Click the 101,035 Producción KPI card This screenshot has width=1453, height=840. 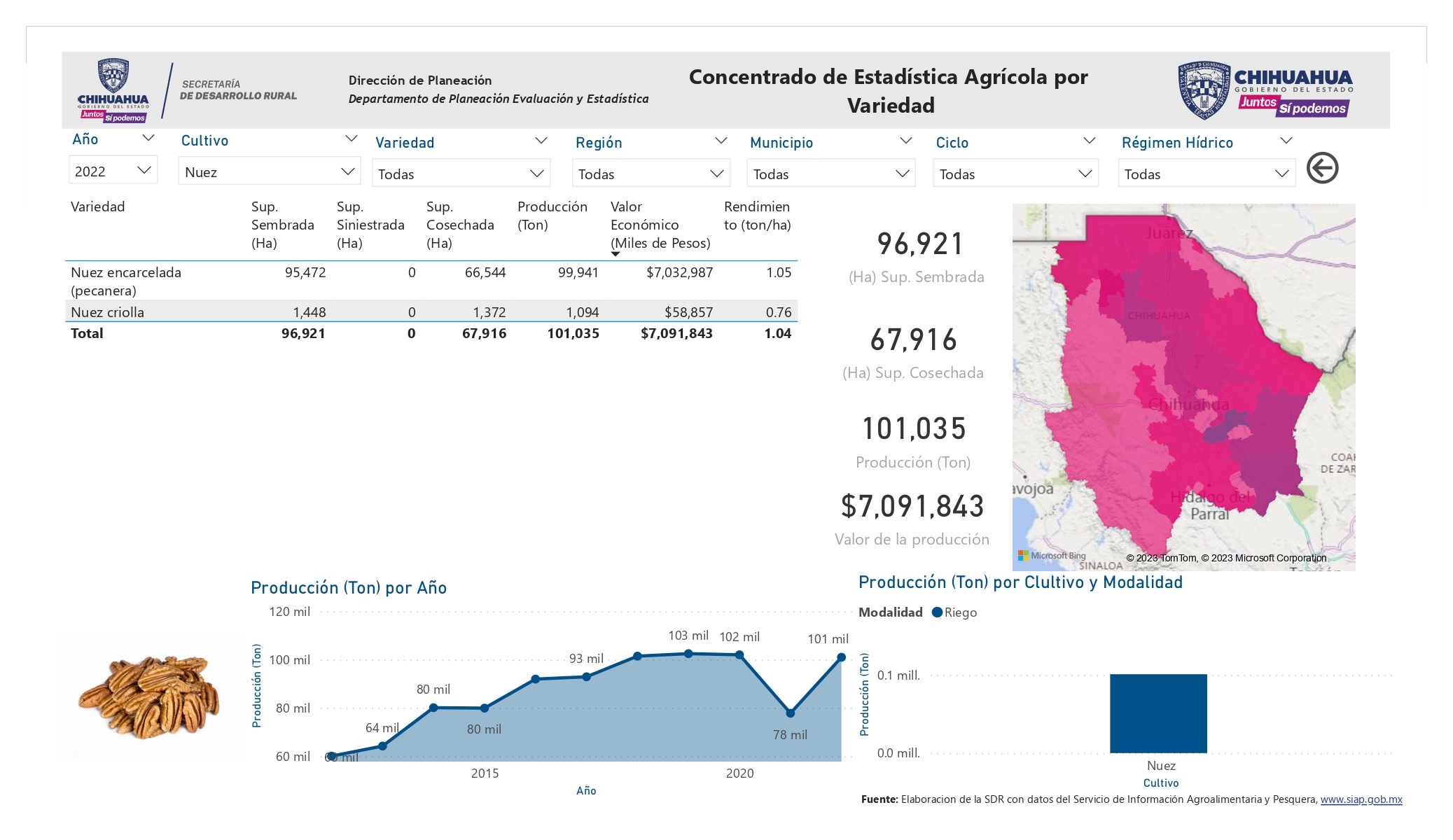click(x=913, y=441)
